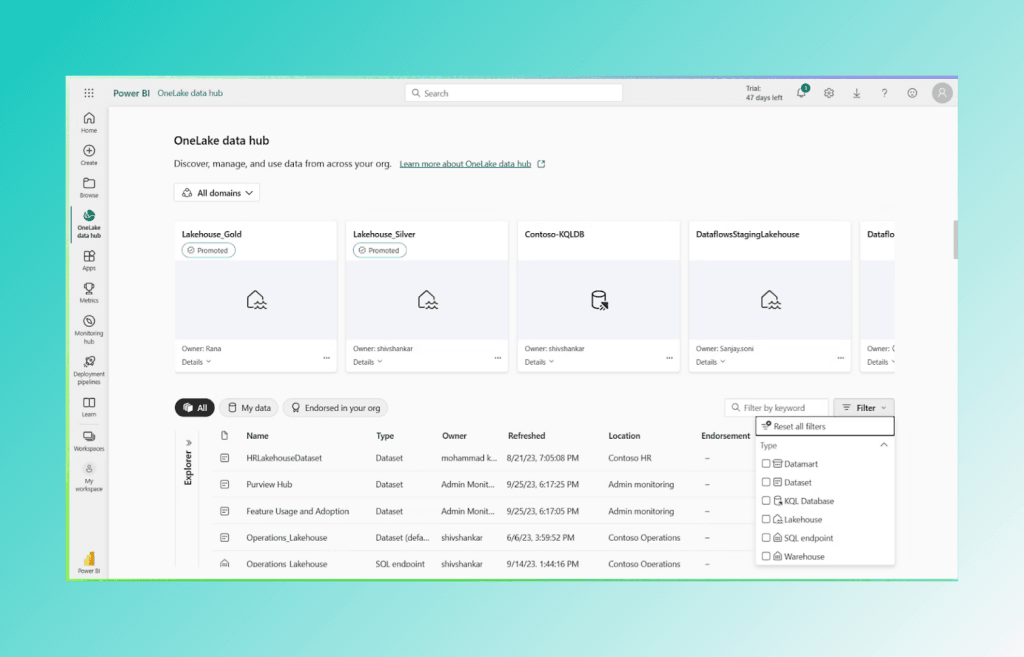Click the top Search box
The image size is (1024, 657).
(513, 93)
